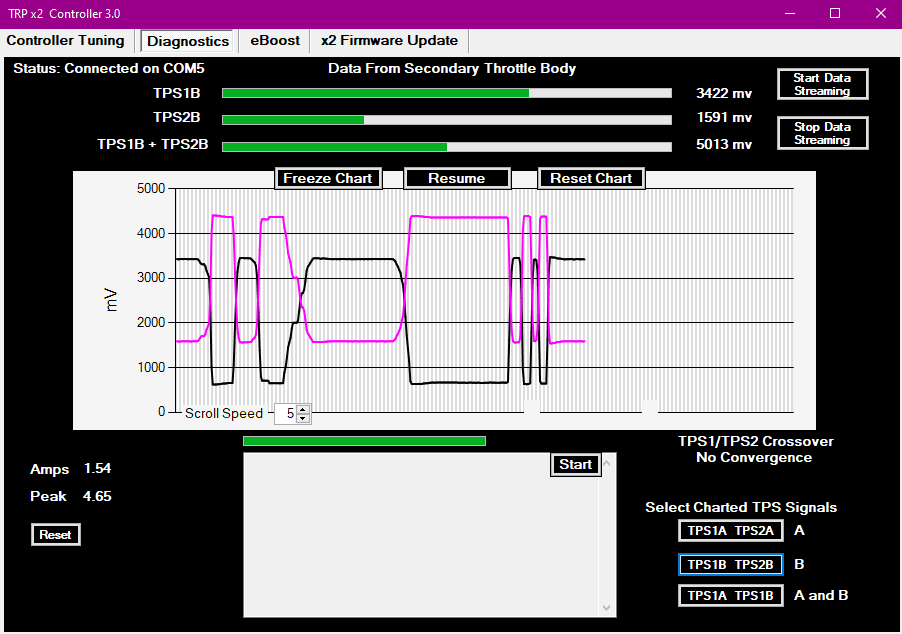Click Start Data Streaming button
The image size is (902, 634).
tap(822, 85)
